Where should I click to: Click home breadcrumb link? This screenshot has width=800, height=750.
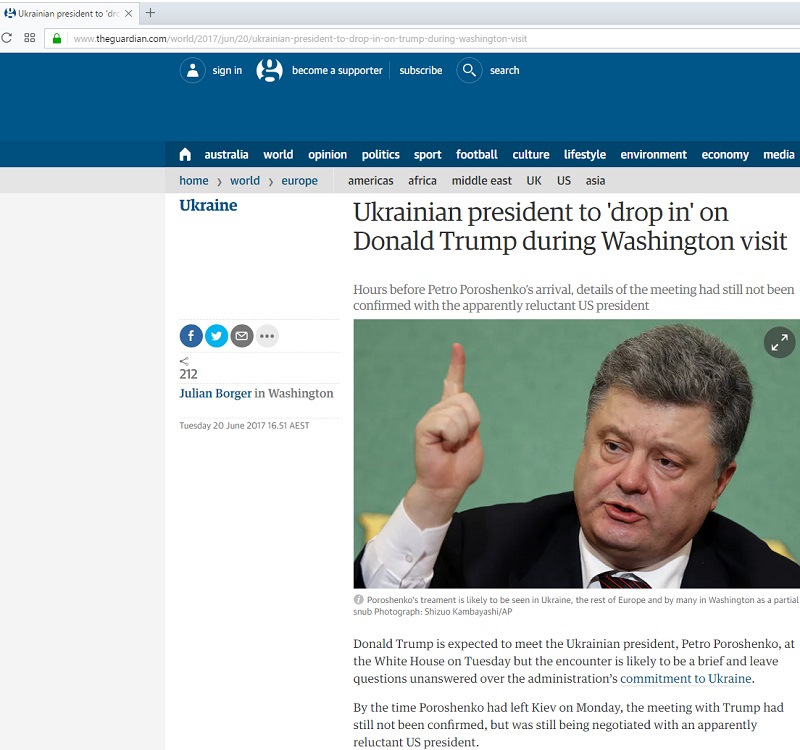point(194,181)
